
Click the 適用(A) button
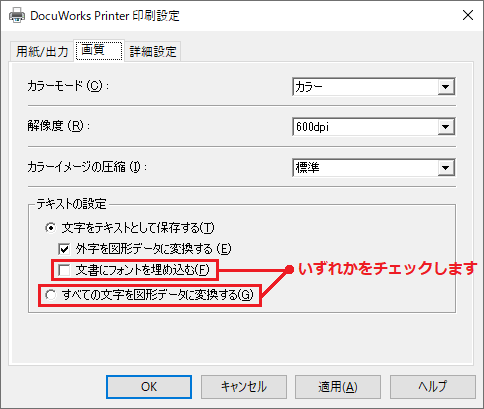338,387
